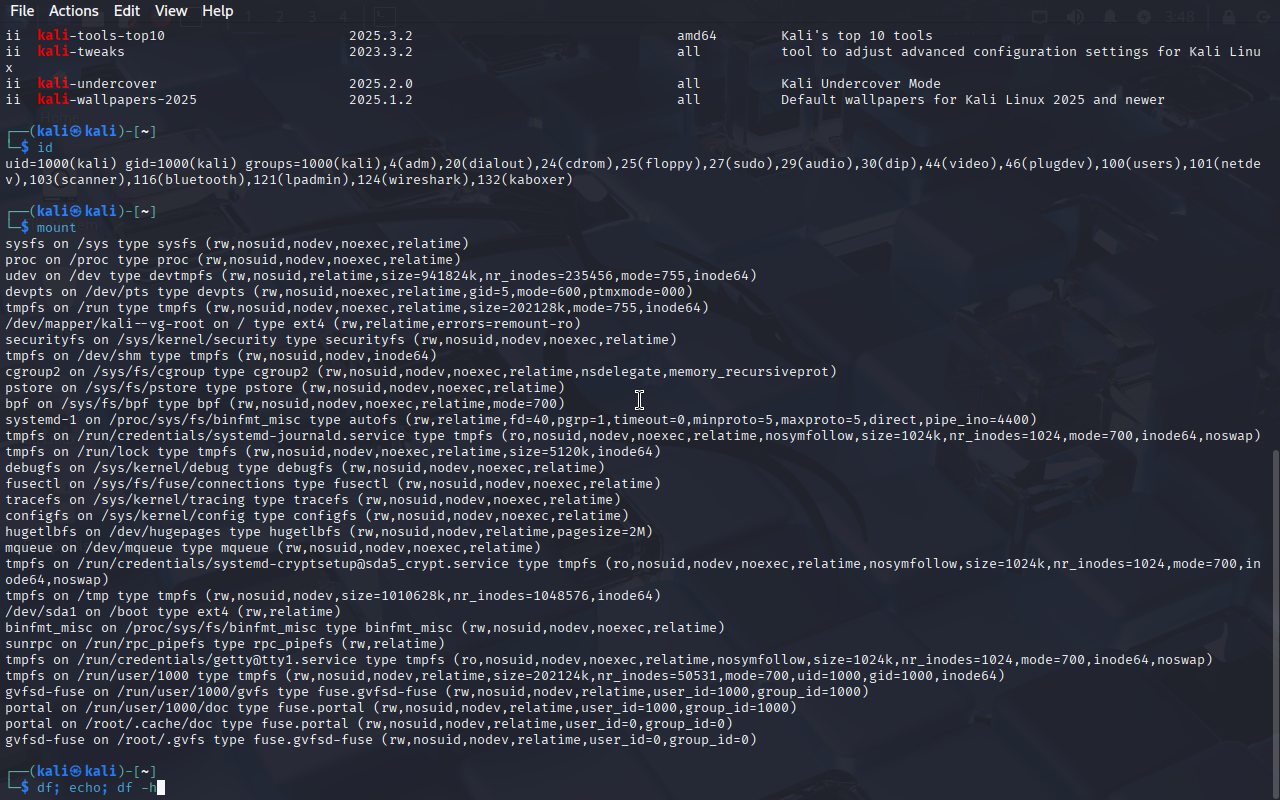Click the 'gvfsd-fuse on /root/.gvfs' line

pos(381,740)
